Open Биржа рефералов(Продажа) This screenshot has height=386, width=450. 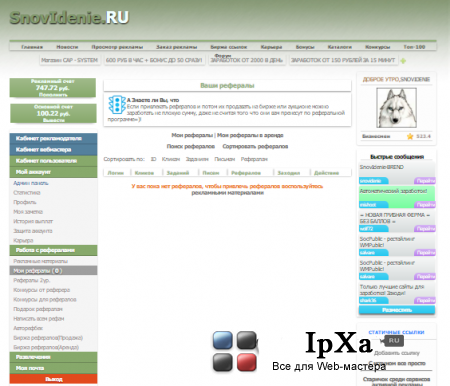point(48,338)
